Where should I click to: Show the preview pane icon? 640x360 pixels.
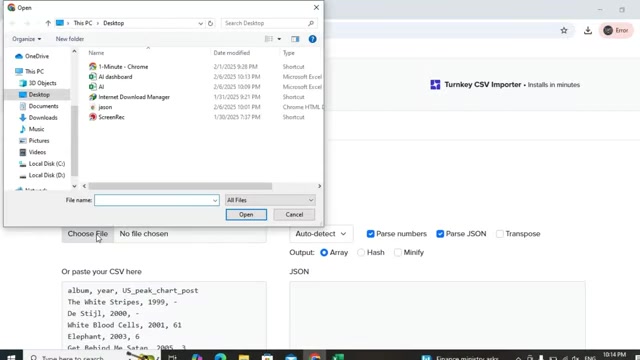click(x=295, y=39)
